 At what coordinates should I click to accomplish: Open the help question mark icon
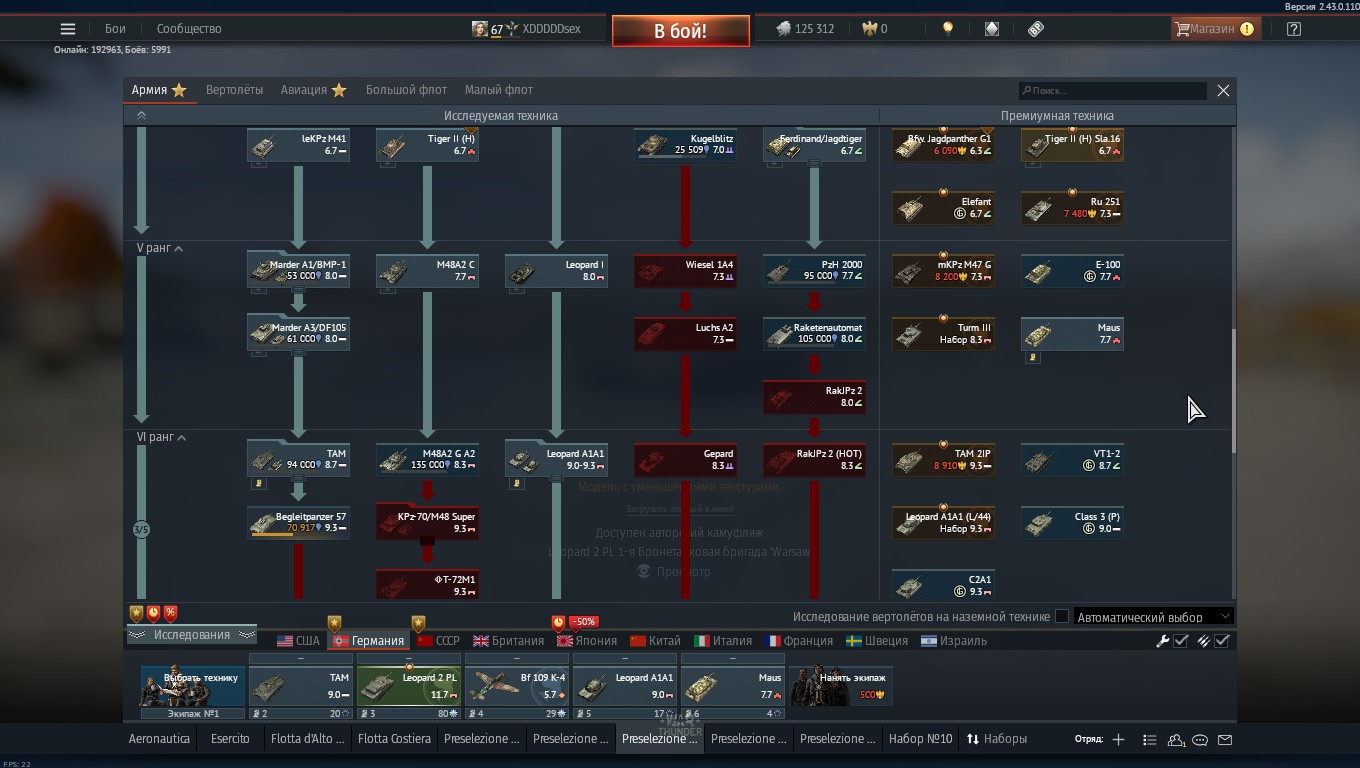pos(1294,29)
